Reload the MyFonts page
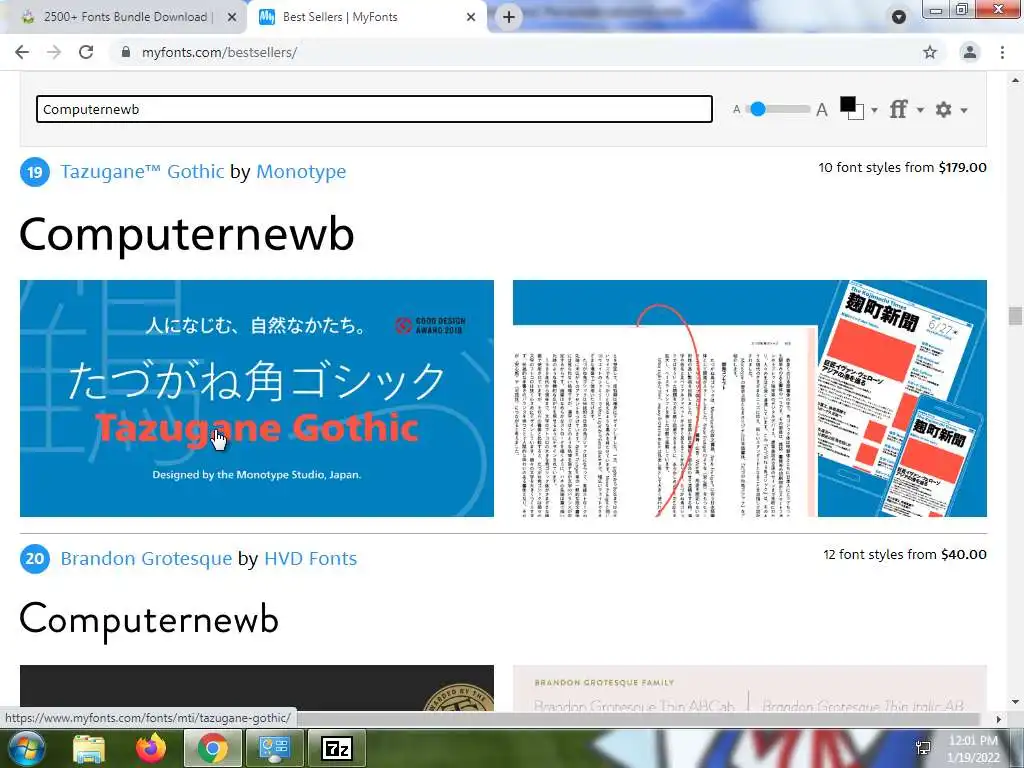 [86, 52]
